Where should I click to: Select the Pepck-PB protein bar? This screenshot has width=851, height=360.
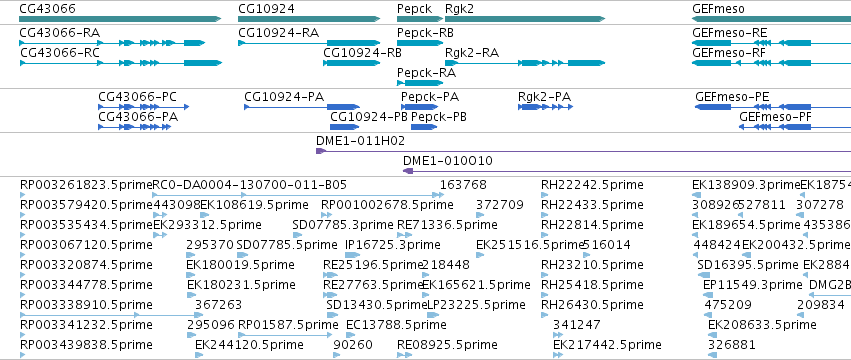coord(424,127)
